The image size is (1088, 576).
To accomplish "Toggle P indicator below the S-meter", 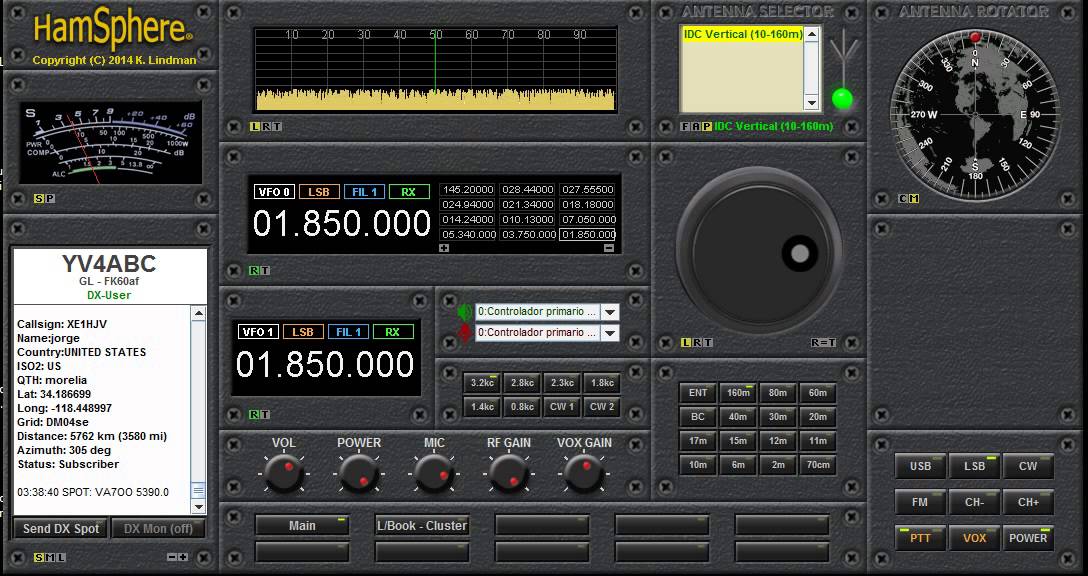I will click(x=49, y=198).
